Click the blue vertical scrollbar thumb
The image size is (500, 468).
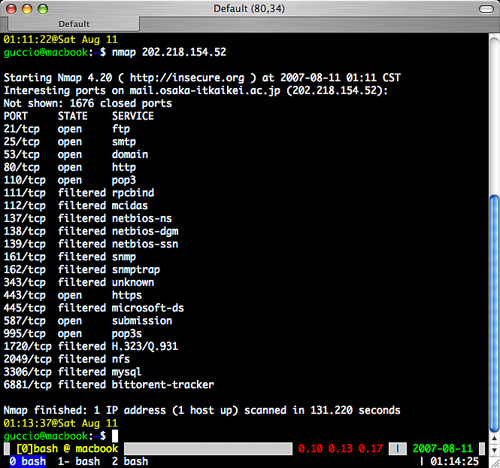click(494, 313)
